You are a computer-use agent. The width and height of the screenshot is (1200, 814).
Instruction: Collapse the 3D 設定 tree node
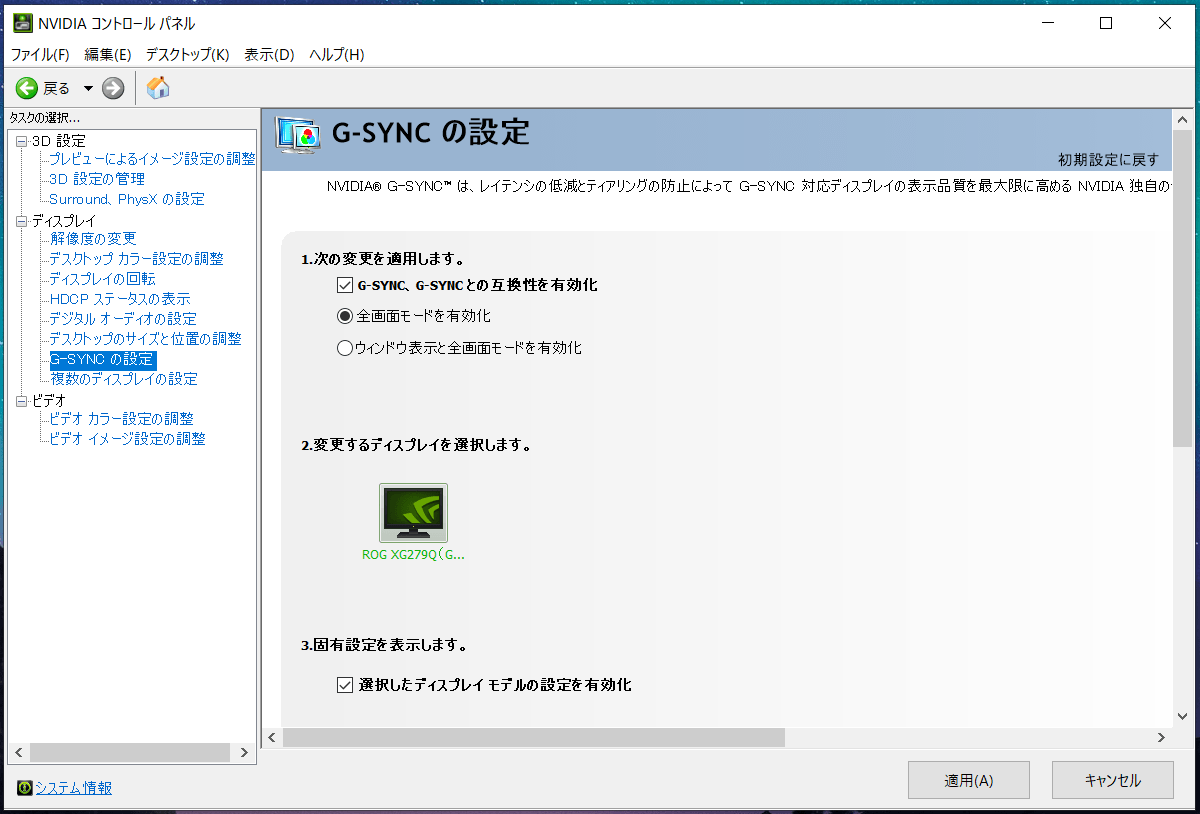(x=22, y=141)
